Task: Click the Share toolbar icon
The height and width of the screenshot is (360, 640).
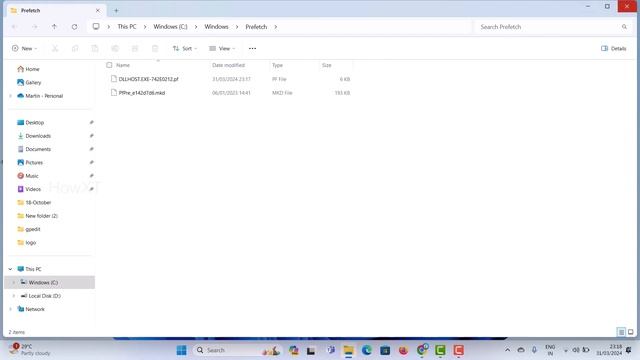Action: click(135, 49)
